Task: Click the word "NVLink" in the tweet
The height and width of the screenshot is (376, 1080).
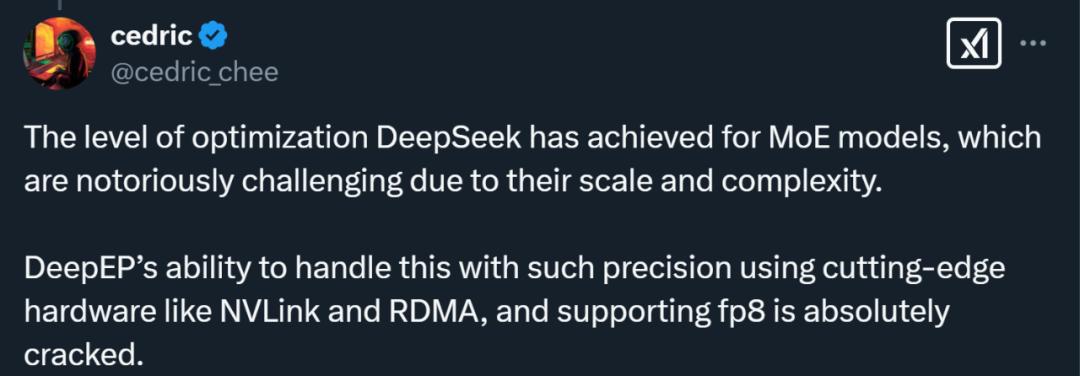Action: 272,313
